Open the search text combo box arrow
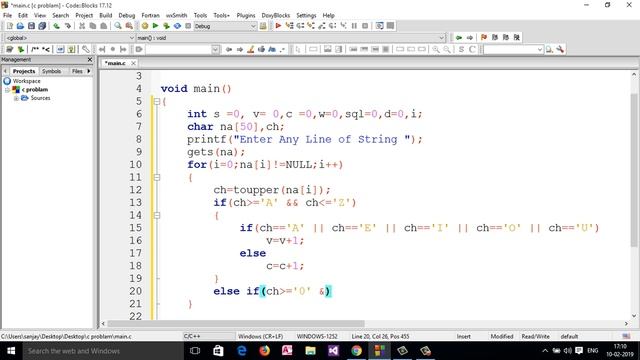Image resolution: width=640 pixels, height=360 pixels. 215,49
